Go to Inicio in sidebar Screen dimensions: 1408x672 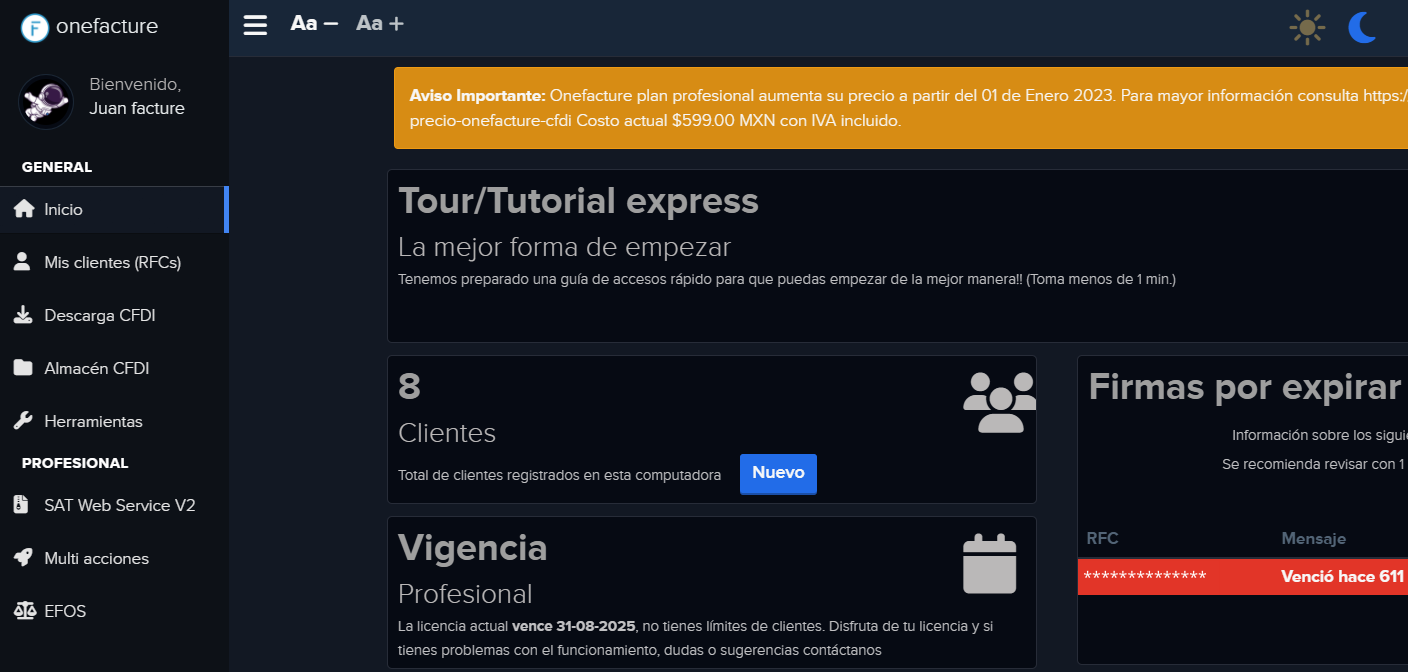click(x=63, y=210)
